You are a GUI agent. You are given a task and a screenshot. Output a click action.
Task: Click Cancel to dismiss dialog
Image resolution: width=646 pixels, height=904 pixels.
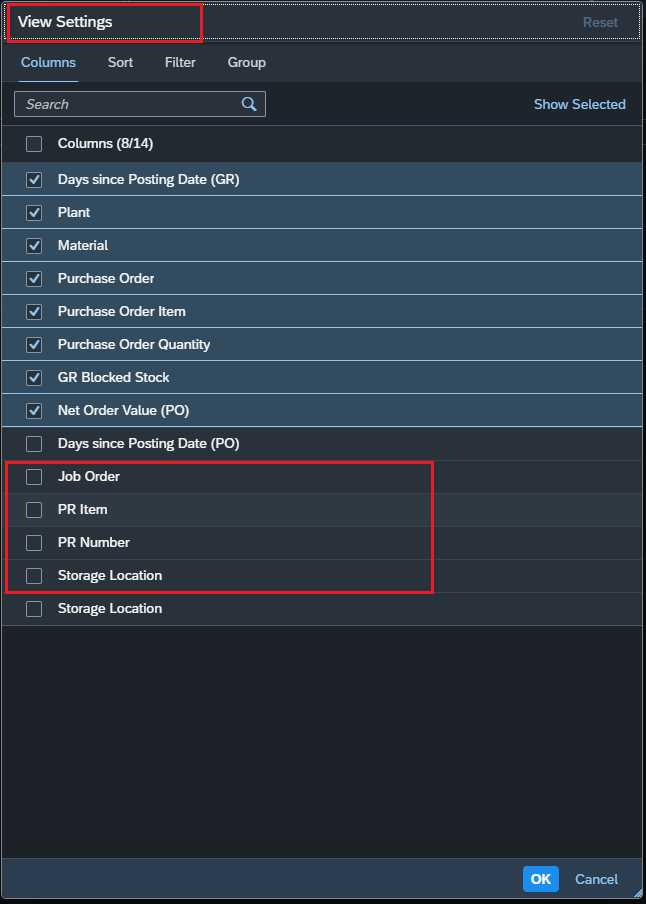(x=596, y=879)
